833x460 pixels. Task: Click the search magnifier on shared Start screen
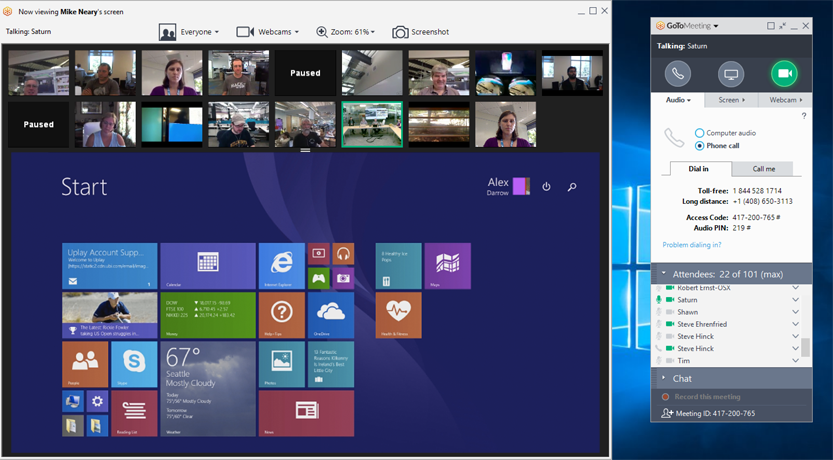tap(572, 186)
